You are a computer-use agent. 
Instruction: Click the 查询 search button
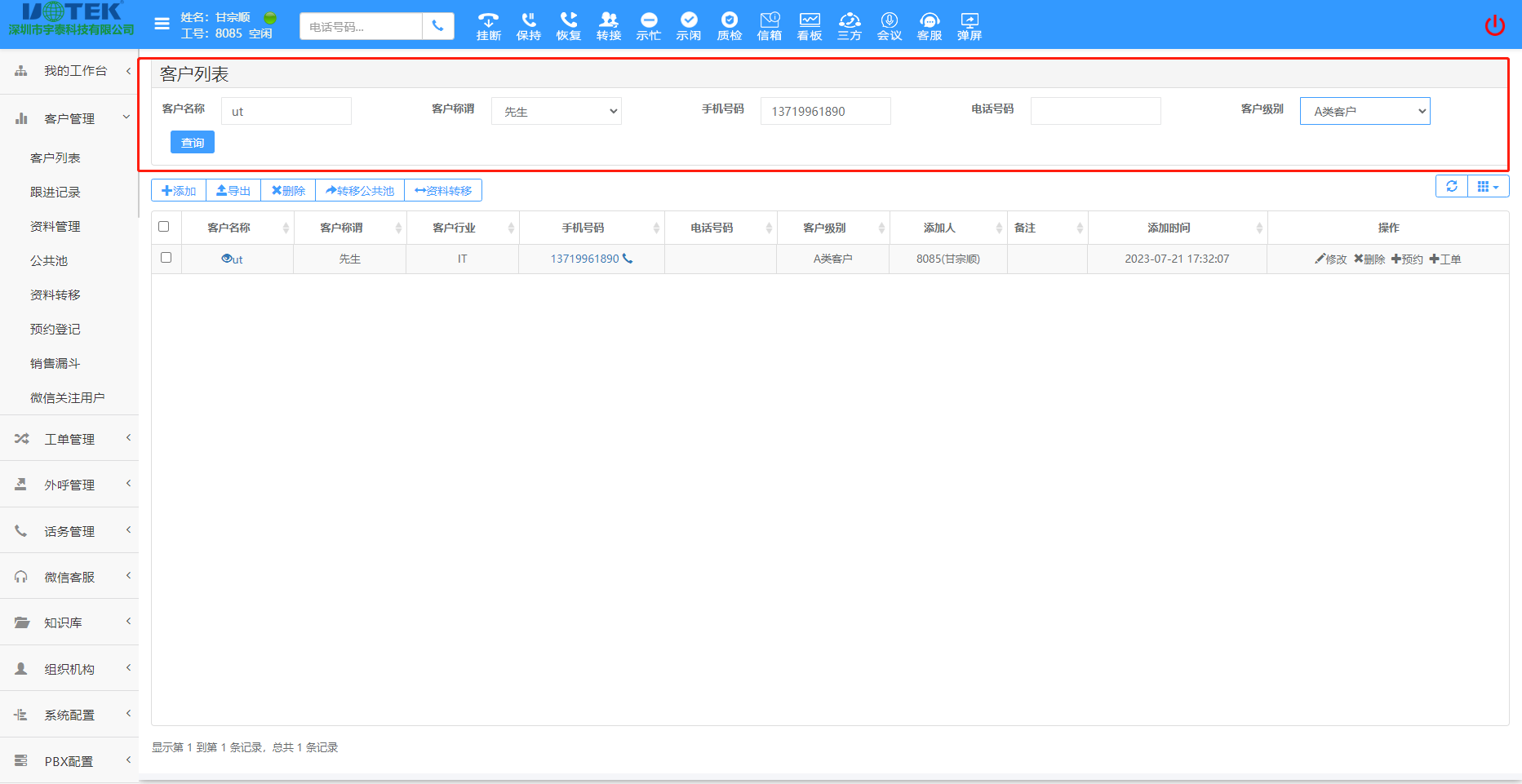(x=193, y=143)
